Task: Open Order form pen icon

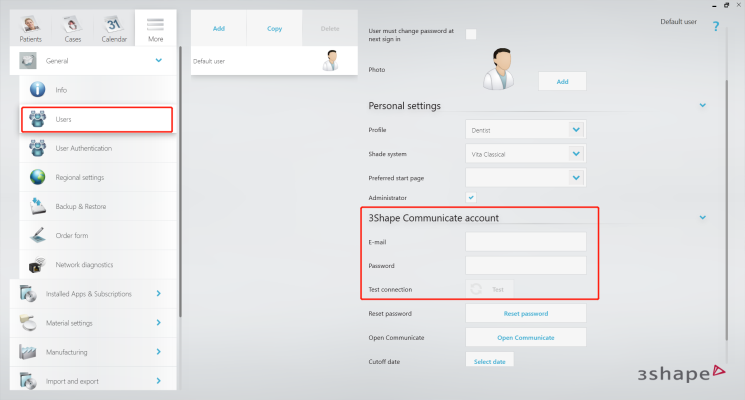Action: point(38,235)
